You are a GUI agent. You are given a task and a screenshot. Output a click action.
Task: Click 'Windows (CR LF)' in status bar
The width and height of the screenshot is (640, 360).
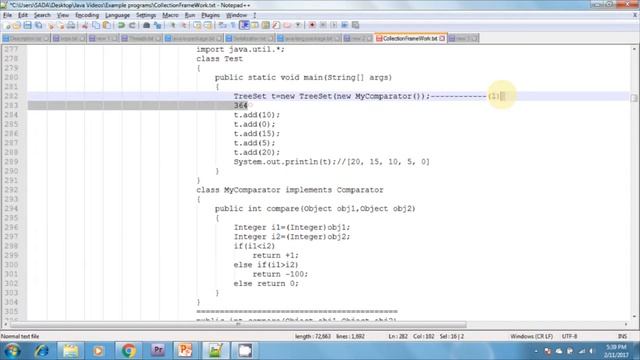click(531, 336)
